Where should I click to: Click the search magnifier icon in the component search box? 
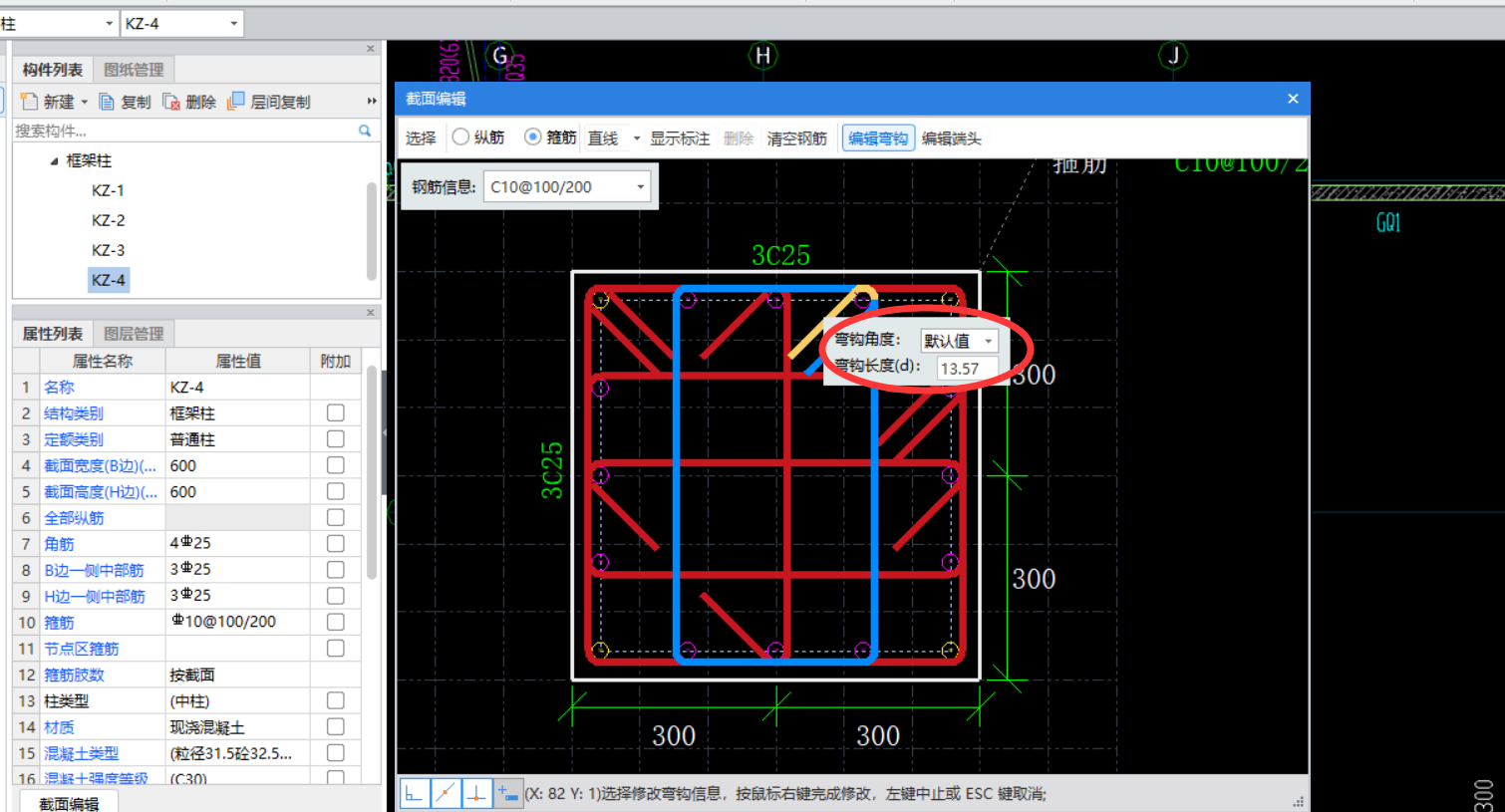click(365, 131)
